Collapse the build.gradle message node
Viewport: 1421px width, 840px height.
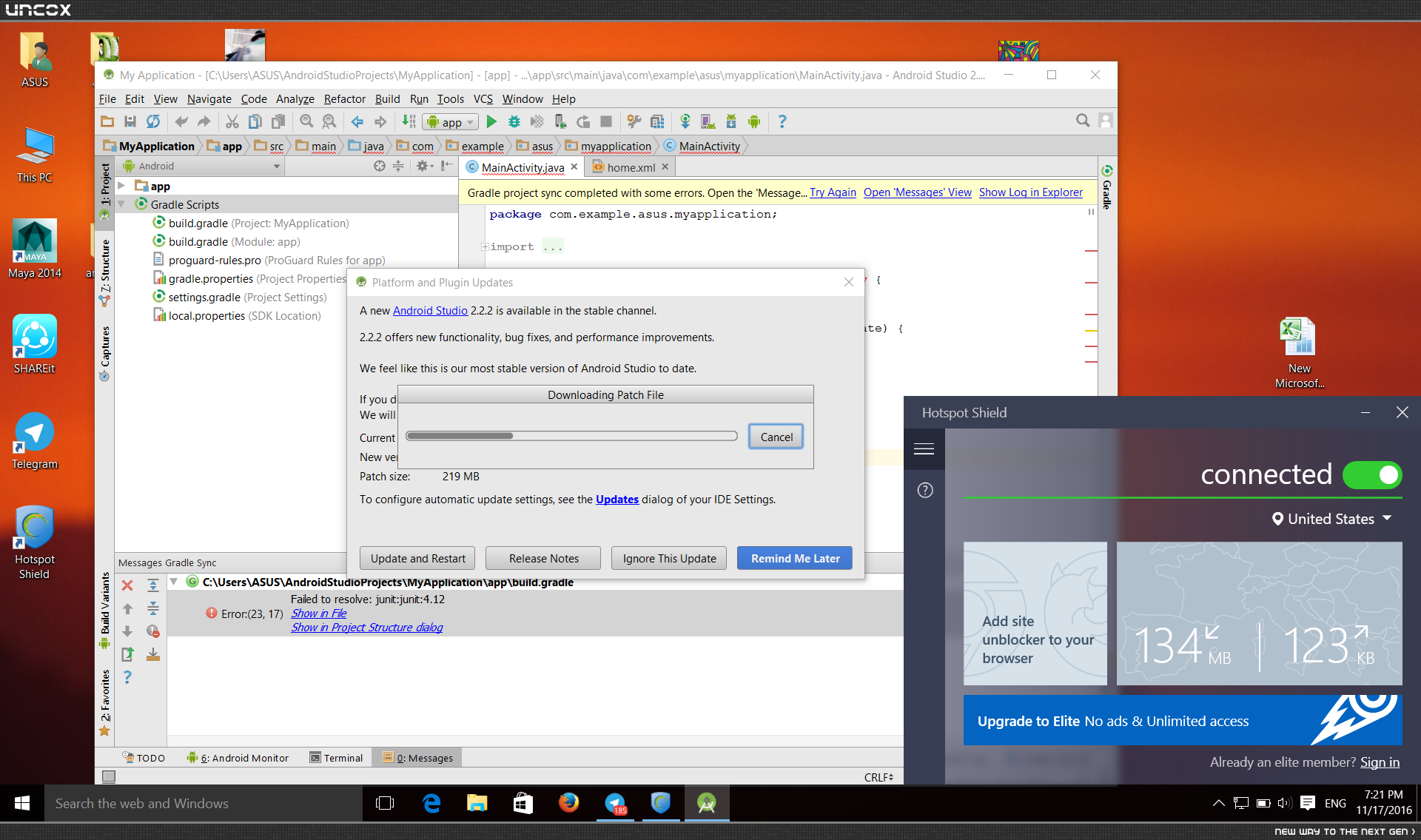tap(174, 582)
